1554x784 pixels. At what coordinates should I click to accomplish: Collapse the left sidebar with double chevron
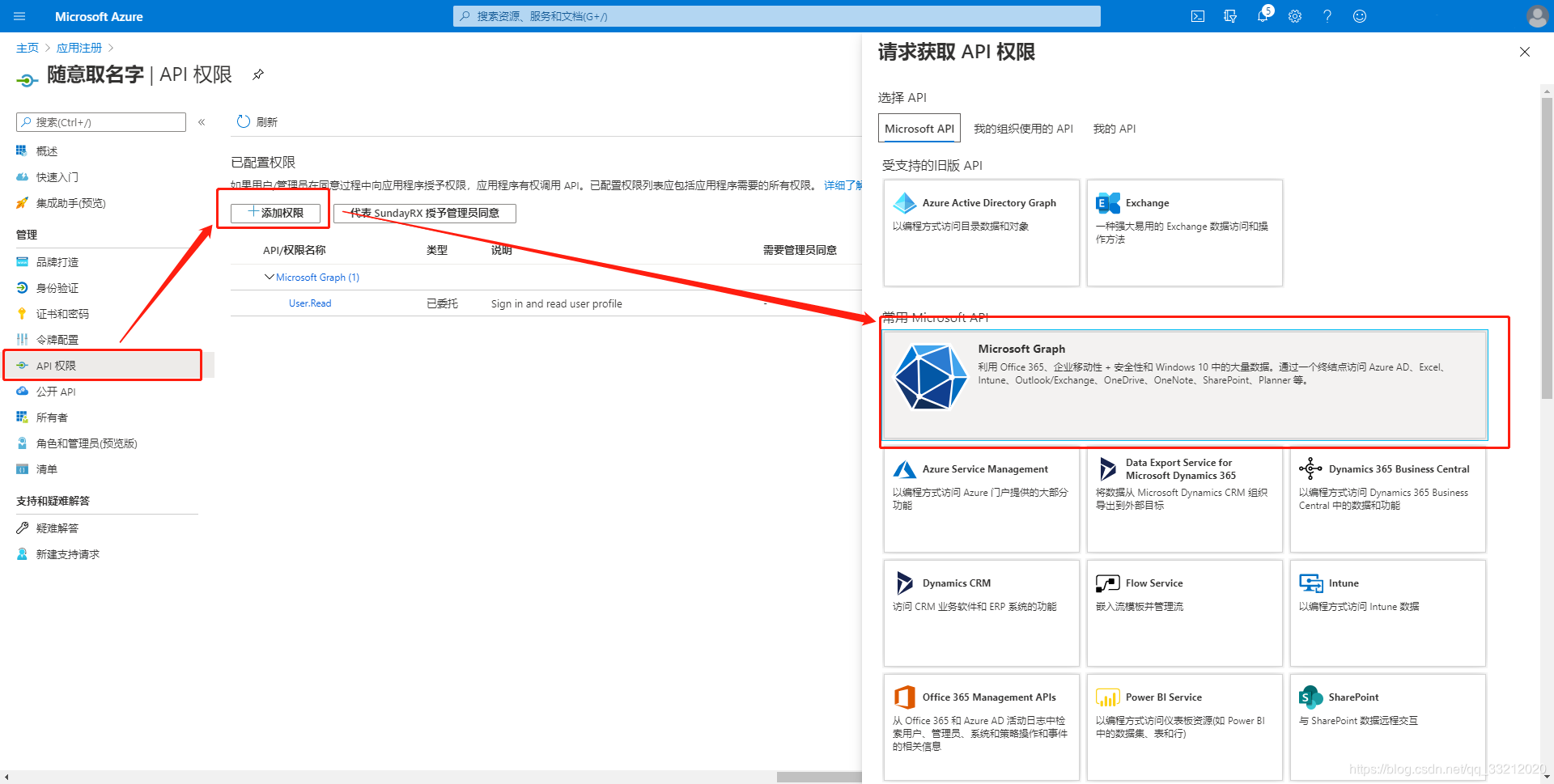point(202,122)
